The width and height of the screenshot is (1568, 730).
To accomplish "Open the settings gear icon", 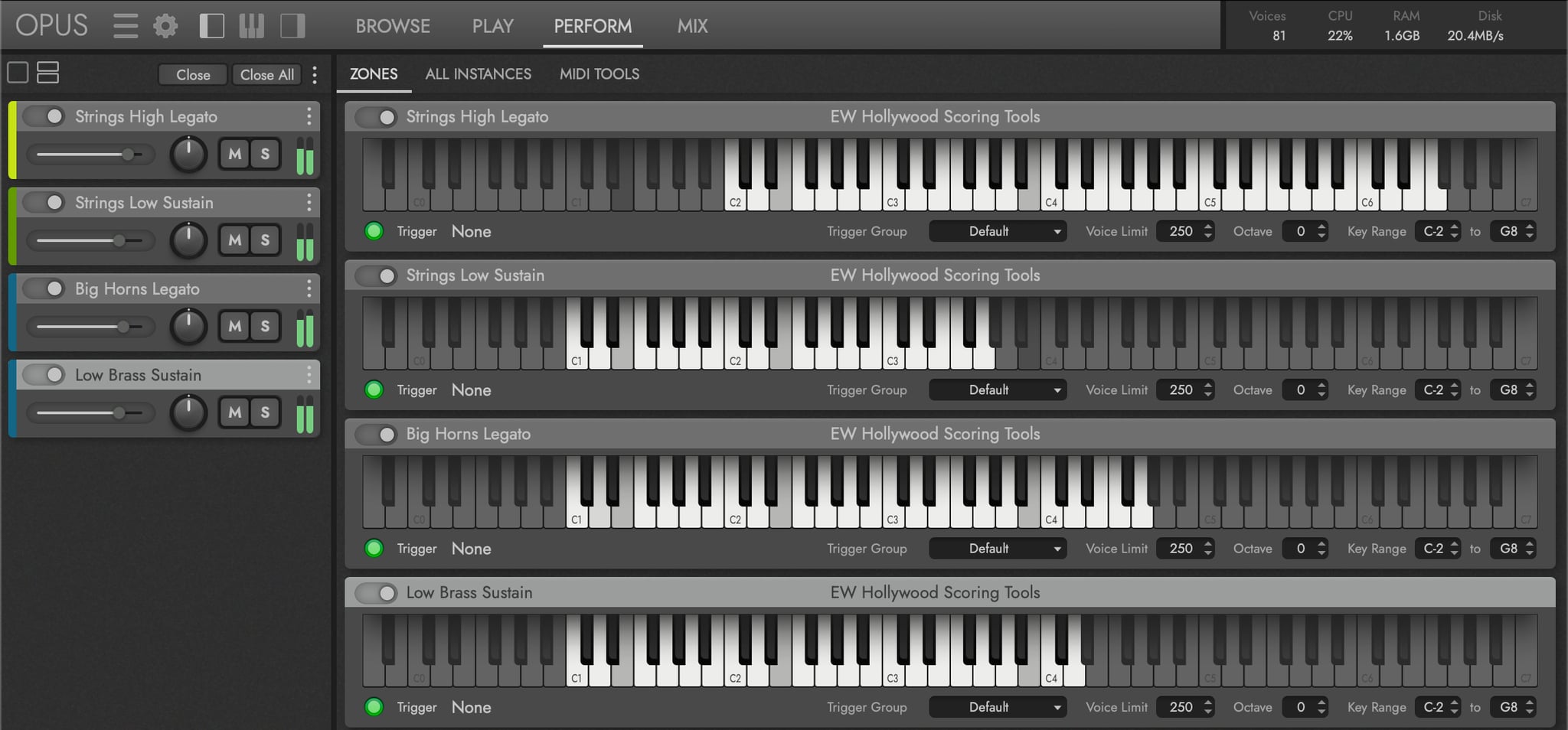I will point(165,26).
